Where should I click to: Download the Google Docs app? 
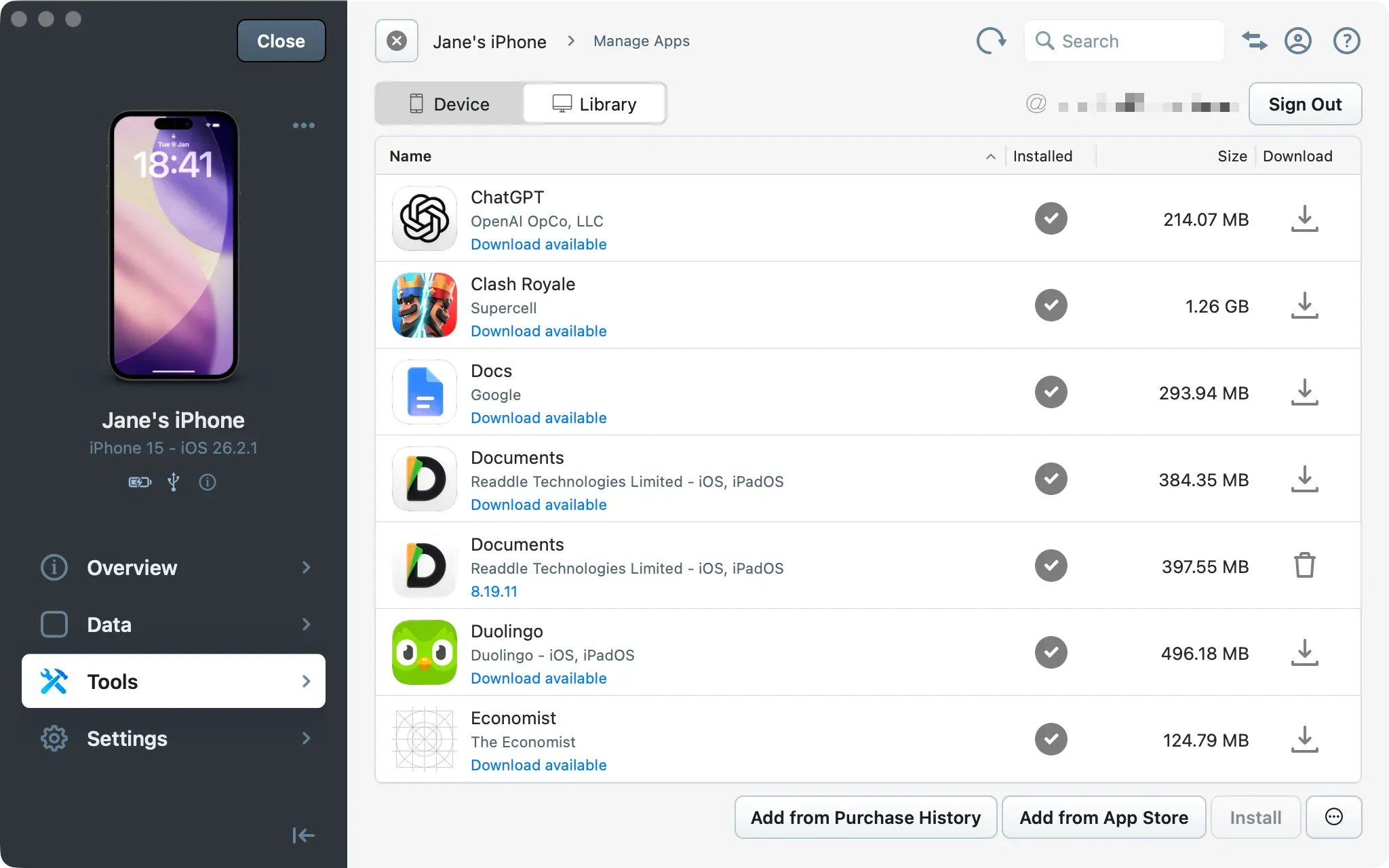click(1304, 392)
